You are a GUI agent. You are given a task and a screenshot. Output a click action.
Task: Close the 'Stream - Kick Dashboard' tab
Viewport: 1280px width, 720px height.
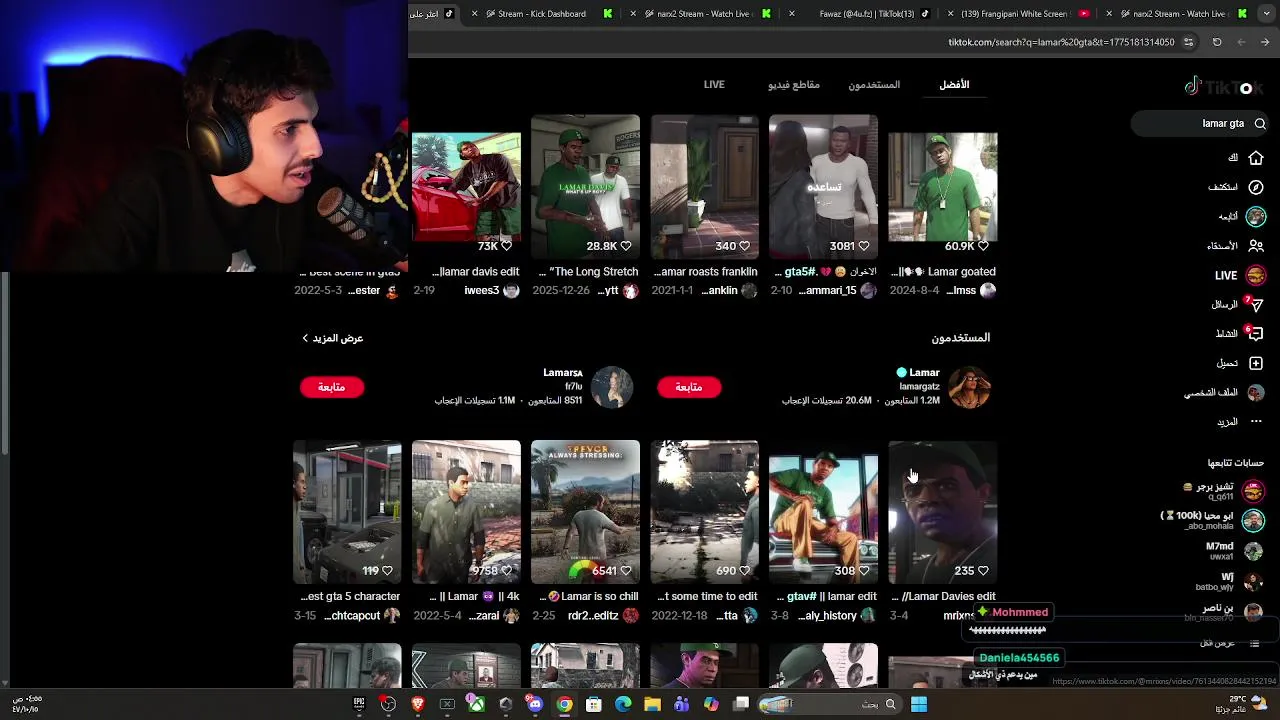475,14
